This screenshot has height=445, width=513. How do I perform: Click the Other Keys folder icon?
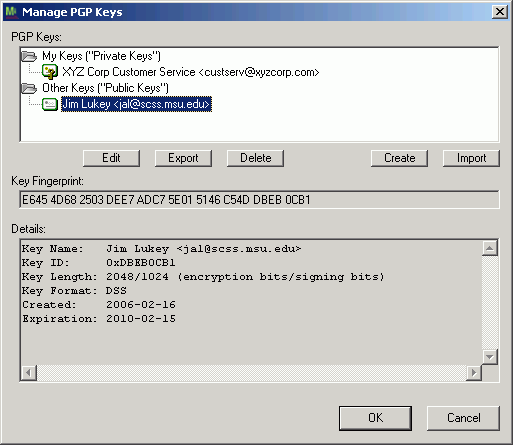point(29,88)
